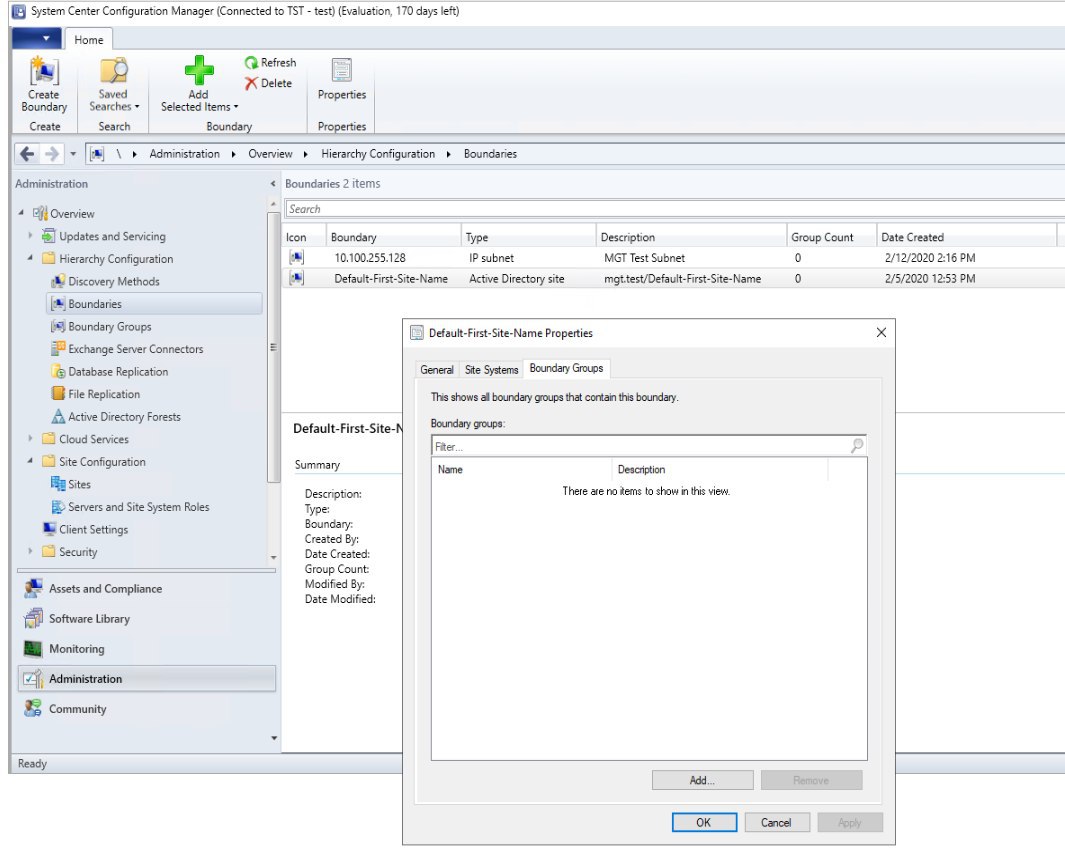Screen dimensions: 1065x851
Task: Switch to the Site Systems tab
Action: [491, 369]
